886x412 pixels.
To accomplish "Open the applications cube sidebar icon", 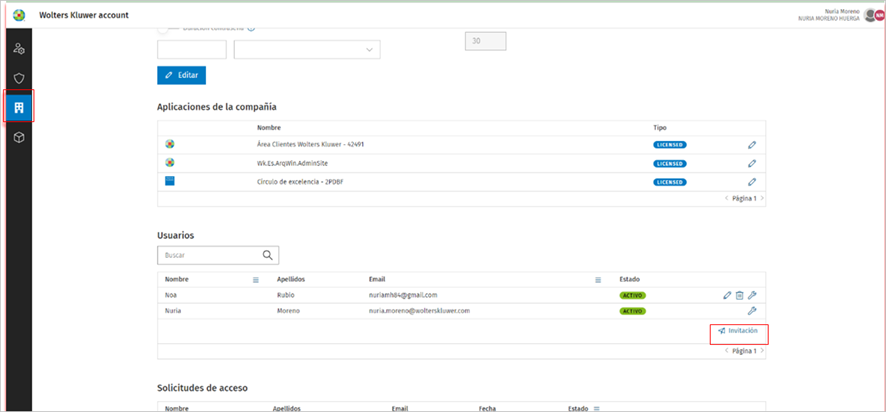I will click(x=19, y=137).
